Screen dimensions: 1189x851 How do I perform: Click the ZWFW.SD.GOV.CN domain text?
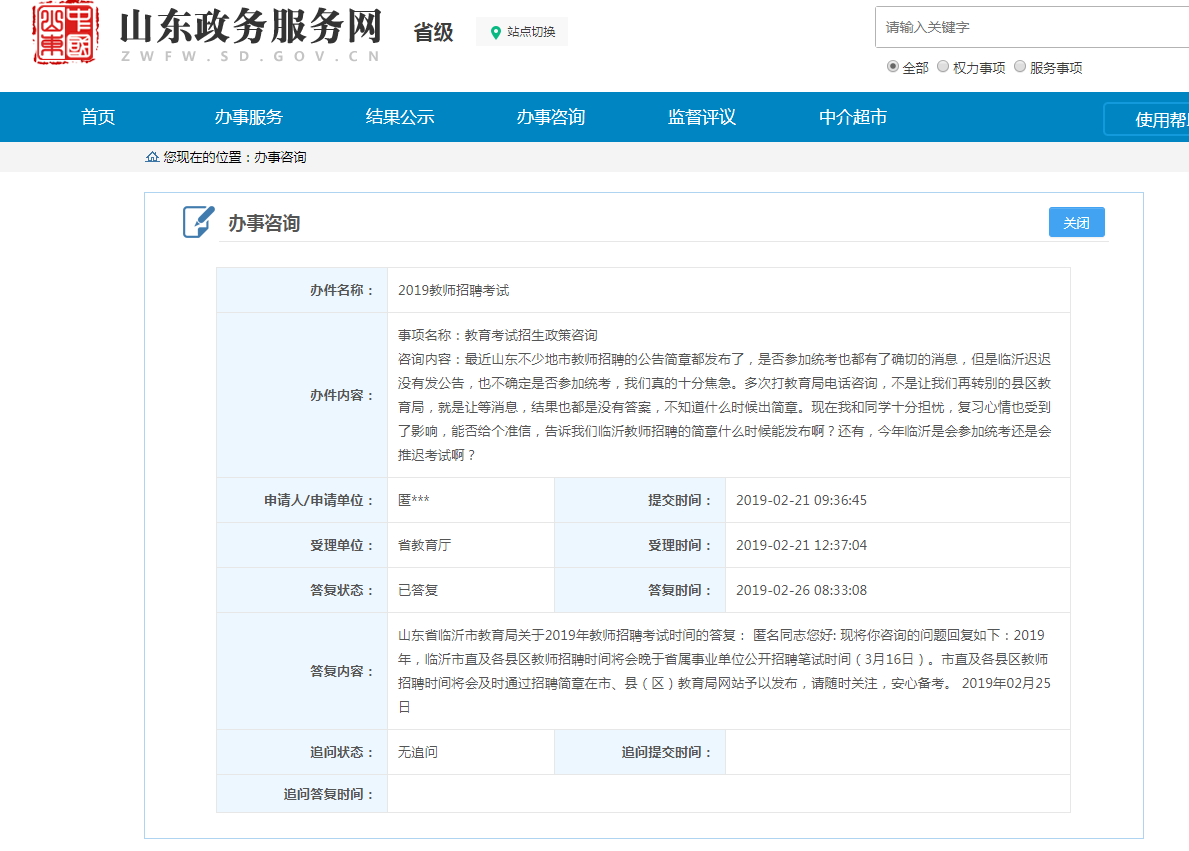[250, 56]
